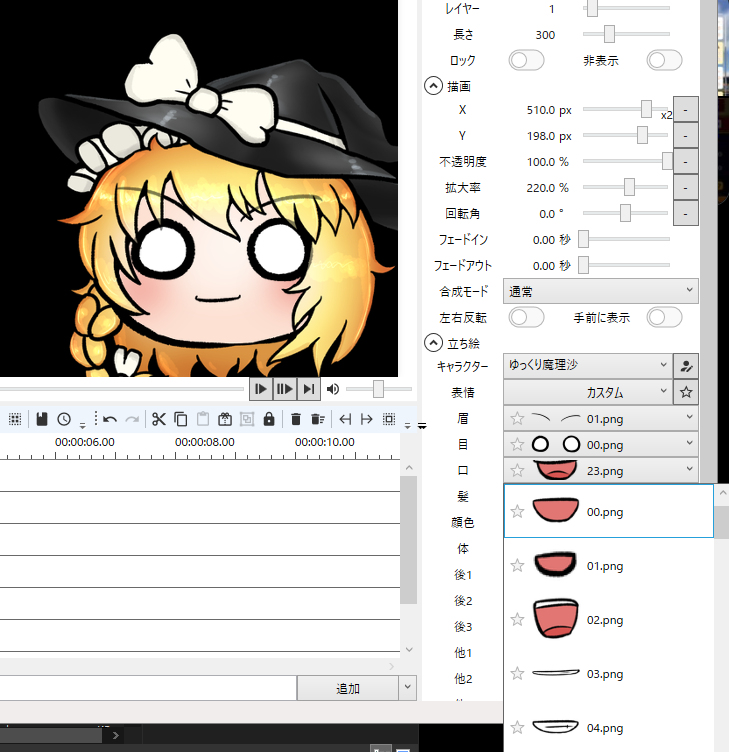This screenshot has width=729, height=752.
Task: Open the 眉 01.png dropdown
Action: [601, 419]
